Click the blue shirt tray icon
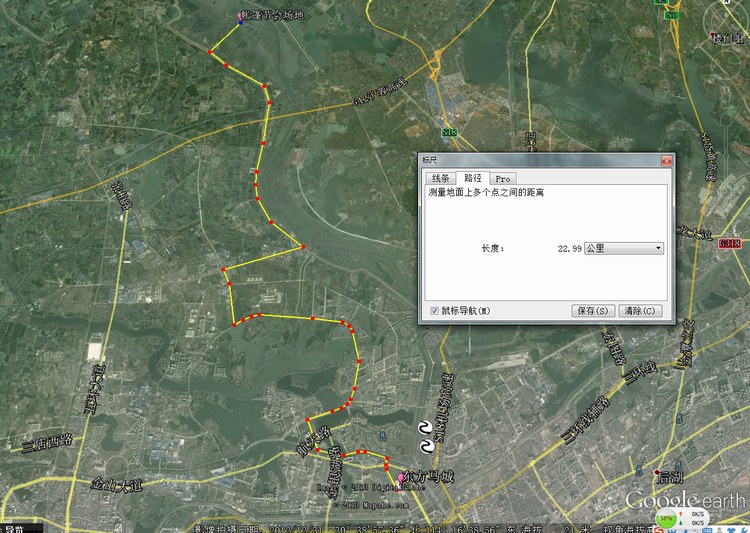 (x=731, y=530)
